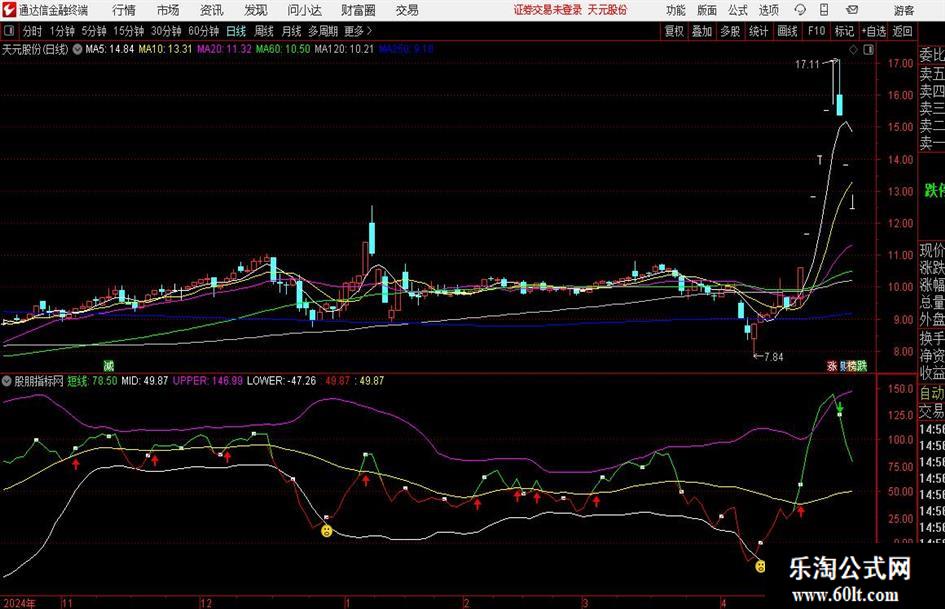
Task: Click the 标记 toolbar button
Action: click(844, 31)
